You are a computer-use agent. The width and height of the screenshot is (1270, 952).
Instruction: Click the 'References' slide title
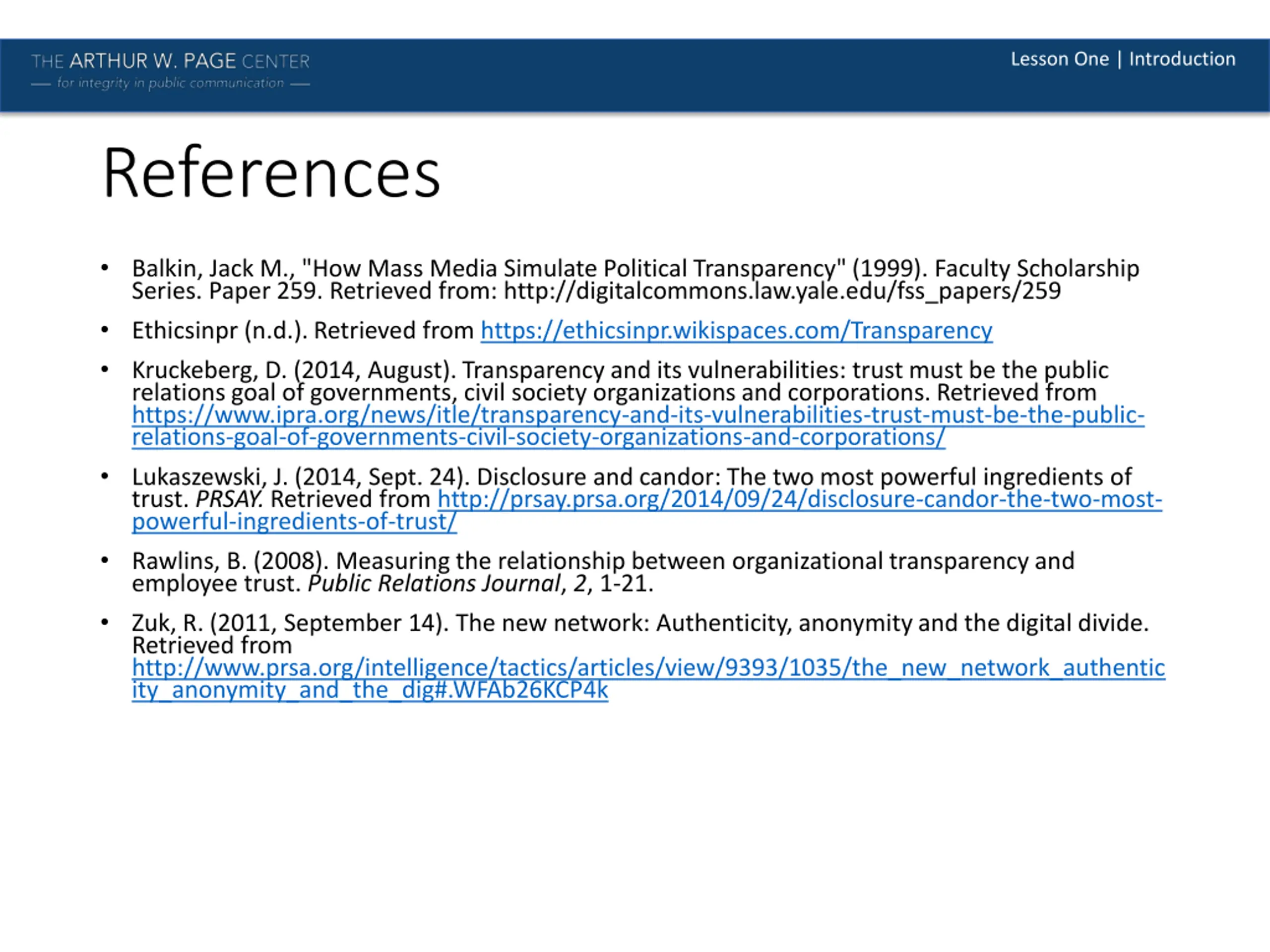click(271, 173)
